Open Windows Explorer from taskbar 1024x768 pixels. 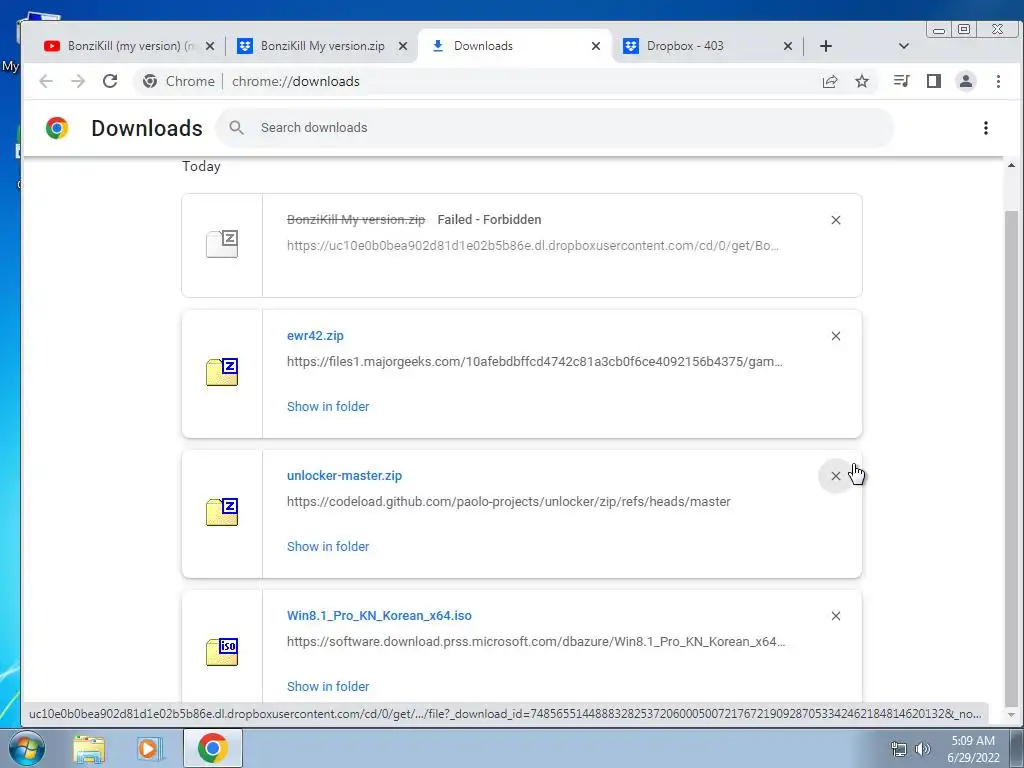point(89,749)
